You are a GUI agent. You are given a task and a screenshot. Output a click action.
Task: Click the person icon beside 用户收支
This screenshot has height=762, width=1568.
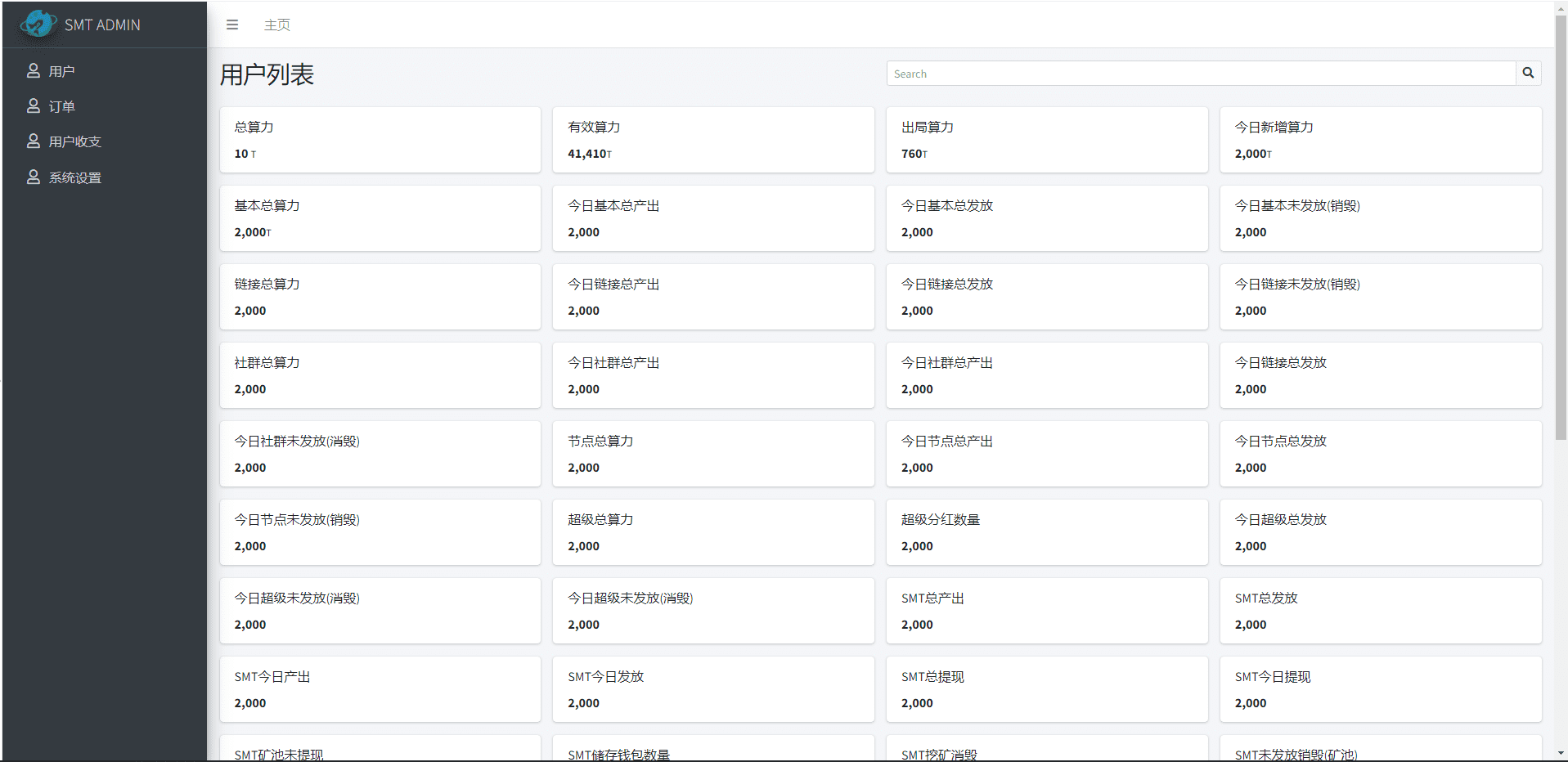pyautogui.click(x=34, y=141)
